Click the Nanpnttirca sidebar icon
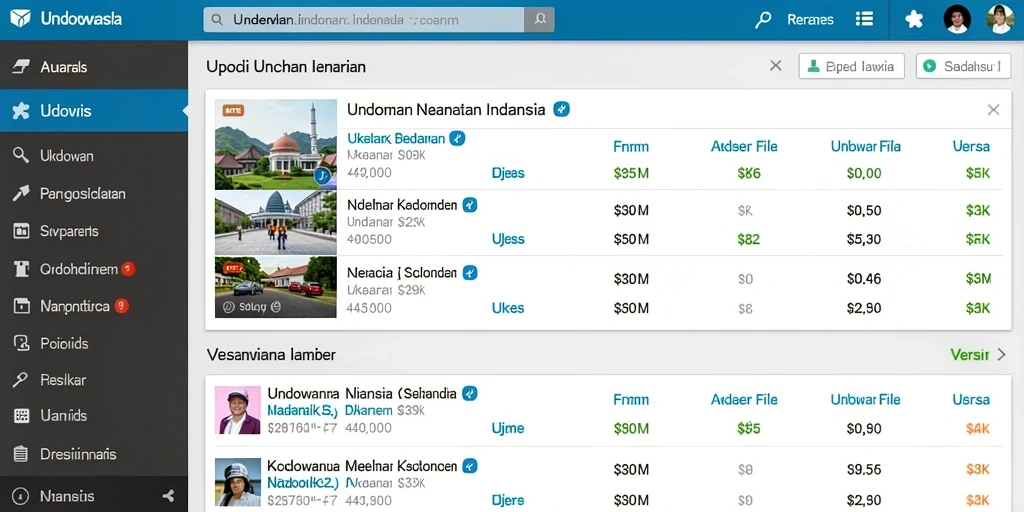Screen dimensions: 1024x512 [x=22, y=306]
